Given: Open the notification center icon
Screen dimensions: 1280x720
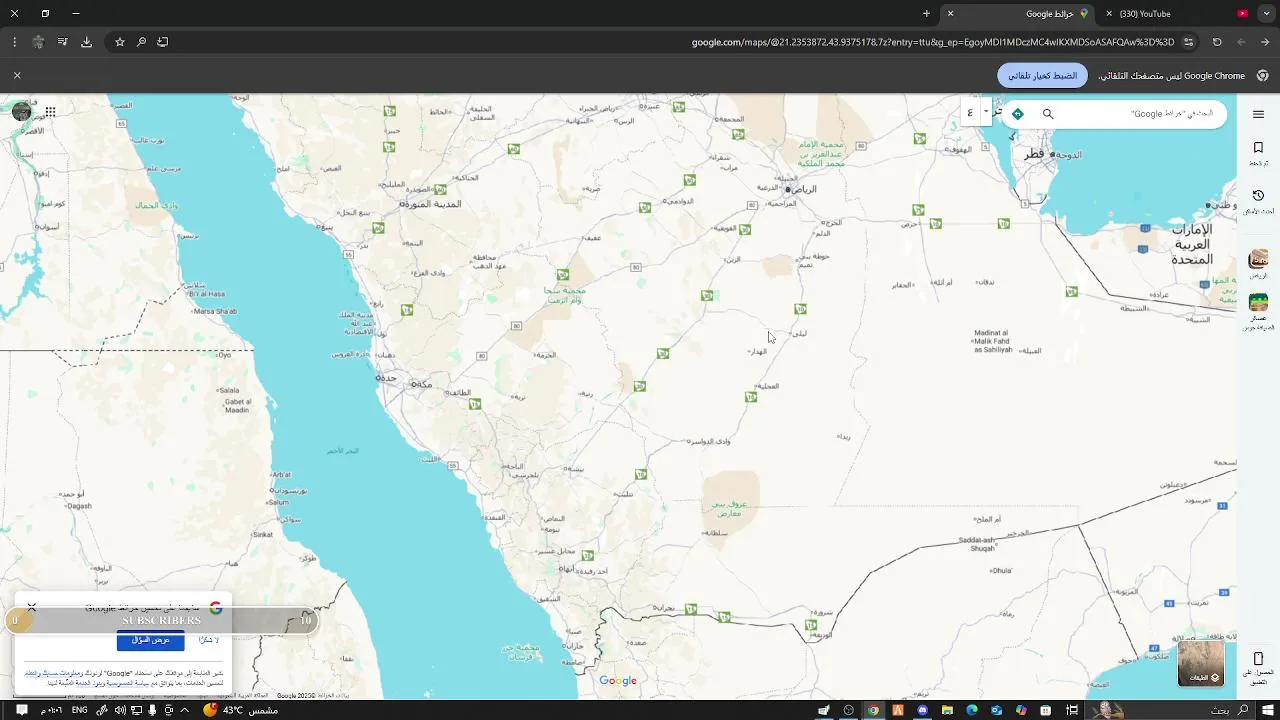Looking at the screenshot, I should pos(21,710).
